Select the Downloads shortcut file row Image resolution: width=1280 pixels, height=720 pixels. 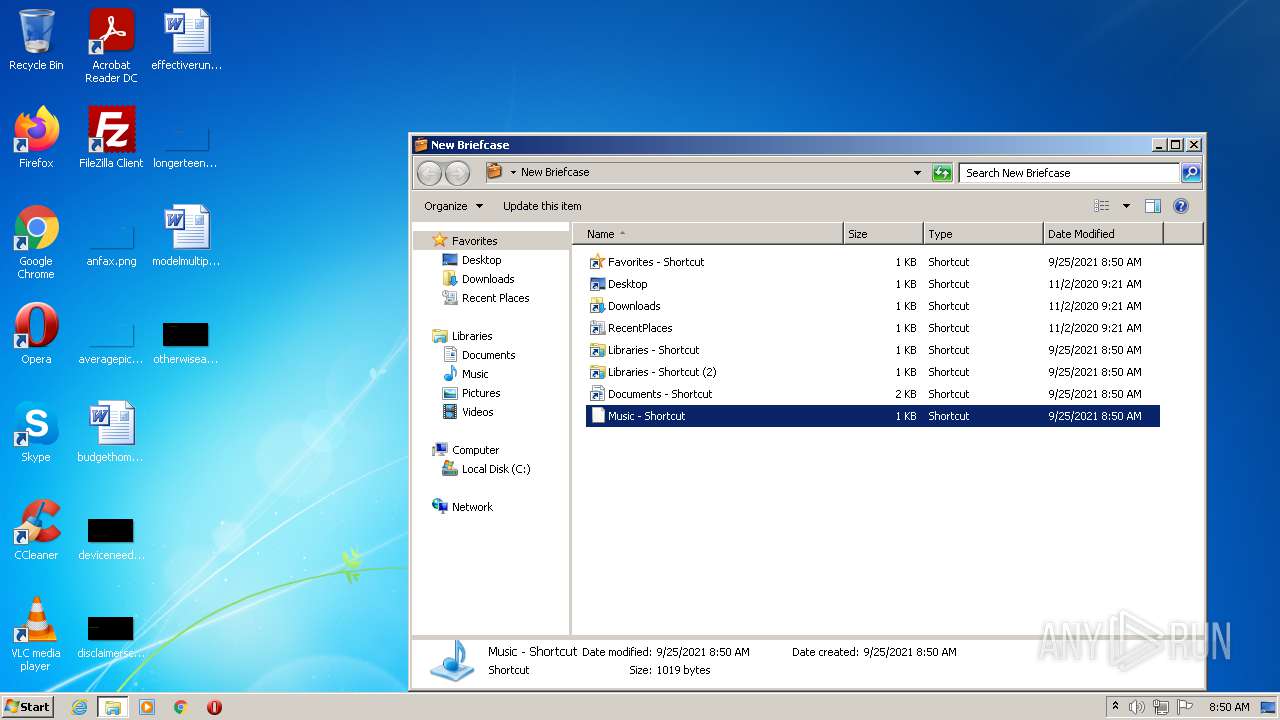click(872, 306)
